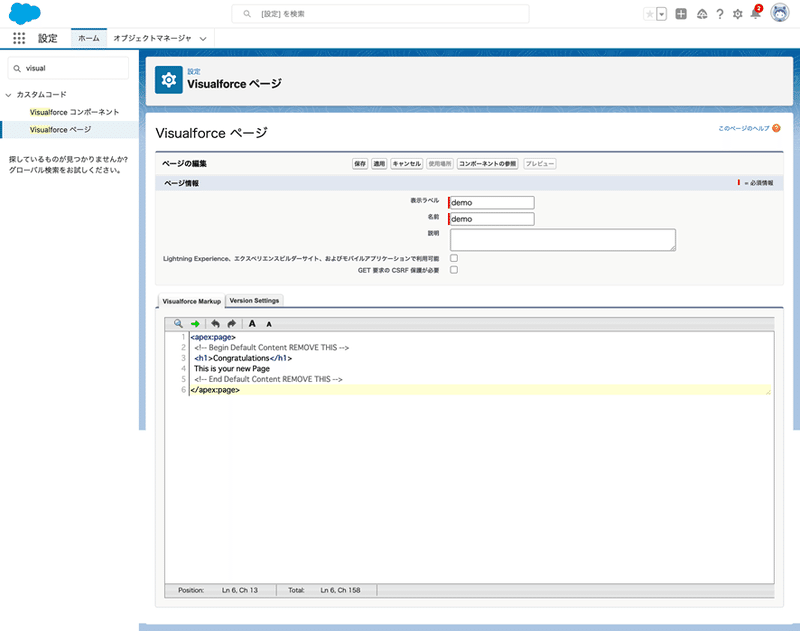Click the editor undo icon
This screenshot has height=631, width=800.
pyautogui.click(x=215, y=323)
